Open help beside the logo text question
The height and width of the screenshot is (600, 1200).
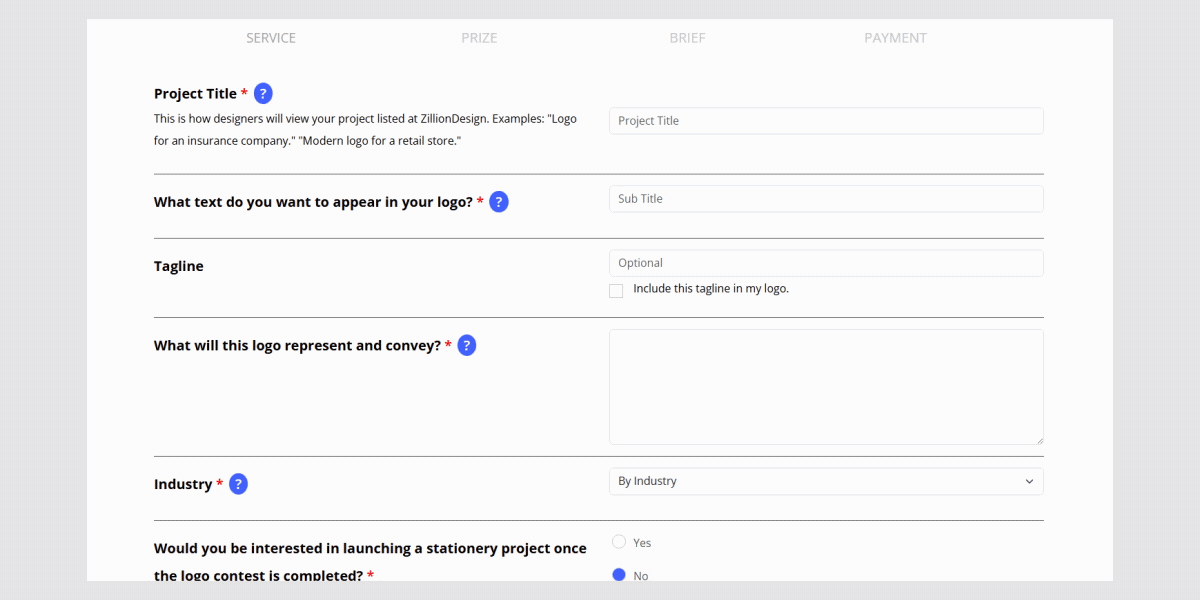click(x=498, y=201)
